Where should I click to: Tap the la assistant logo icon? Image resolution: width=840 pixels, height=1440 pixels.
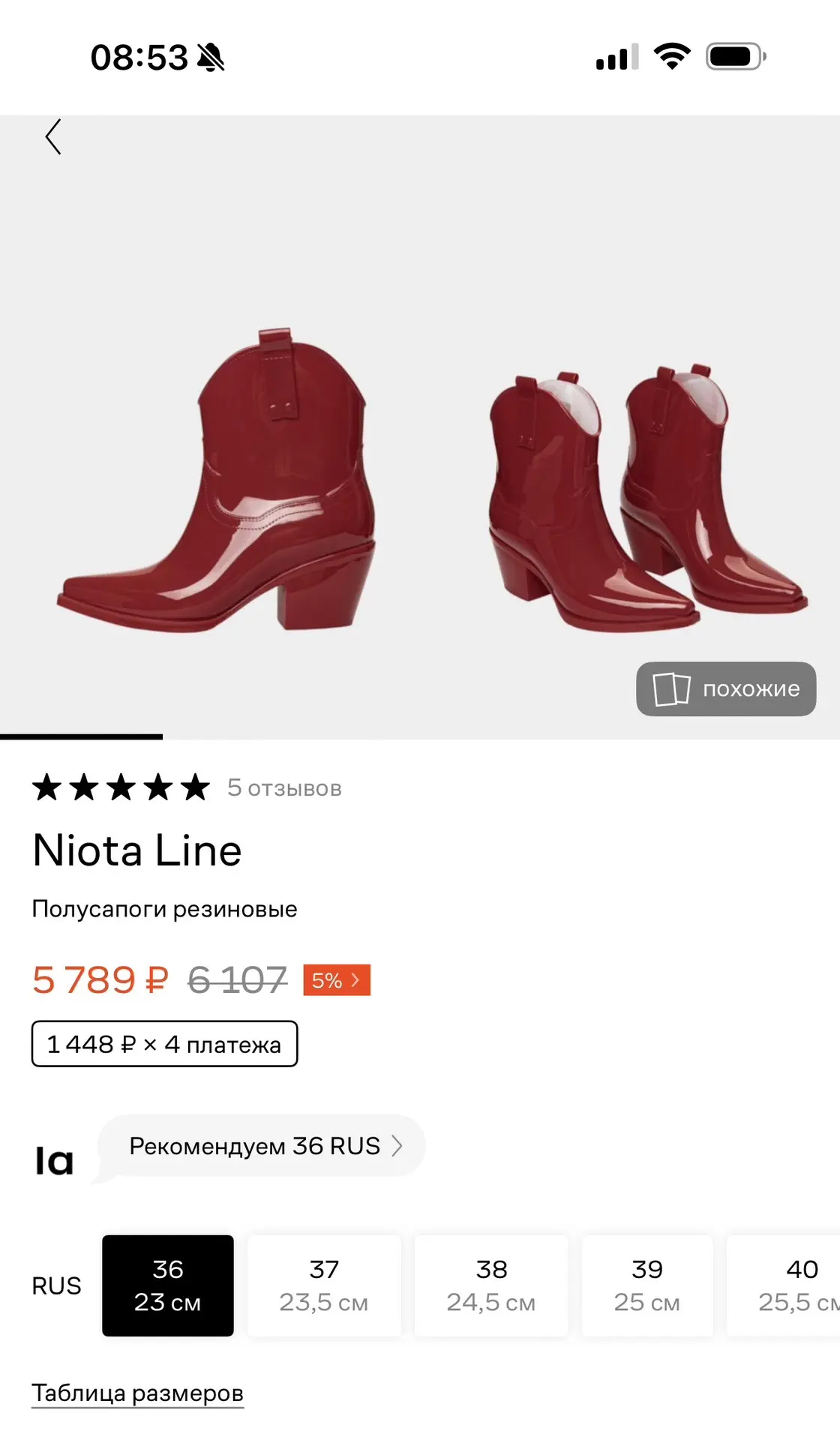point(55,1161)
